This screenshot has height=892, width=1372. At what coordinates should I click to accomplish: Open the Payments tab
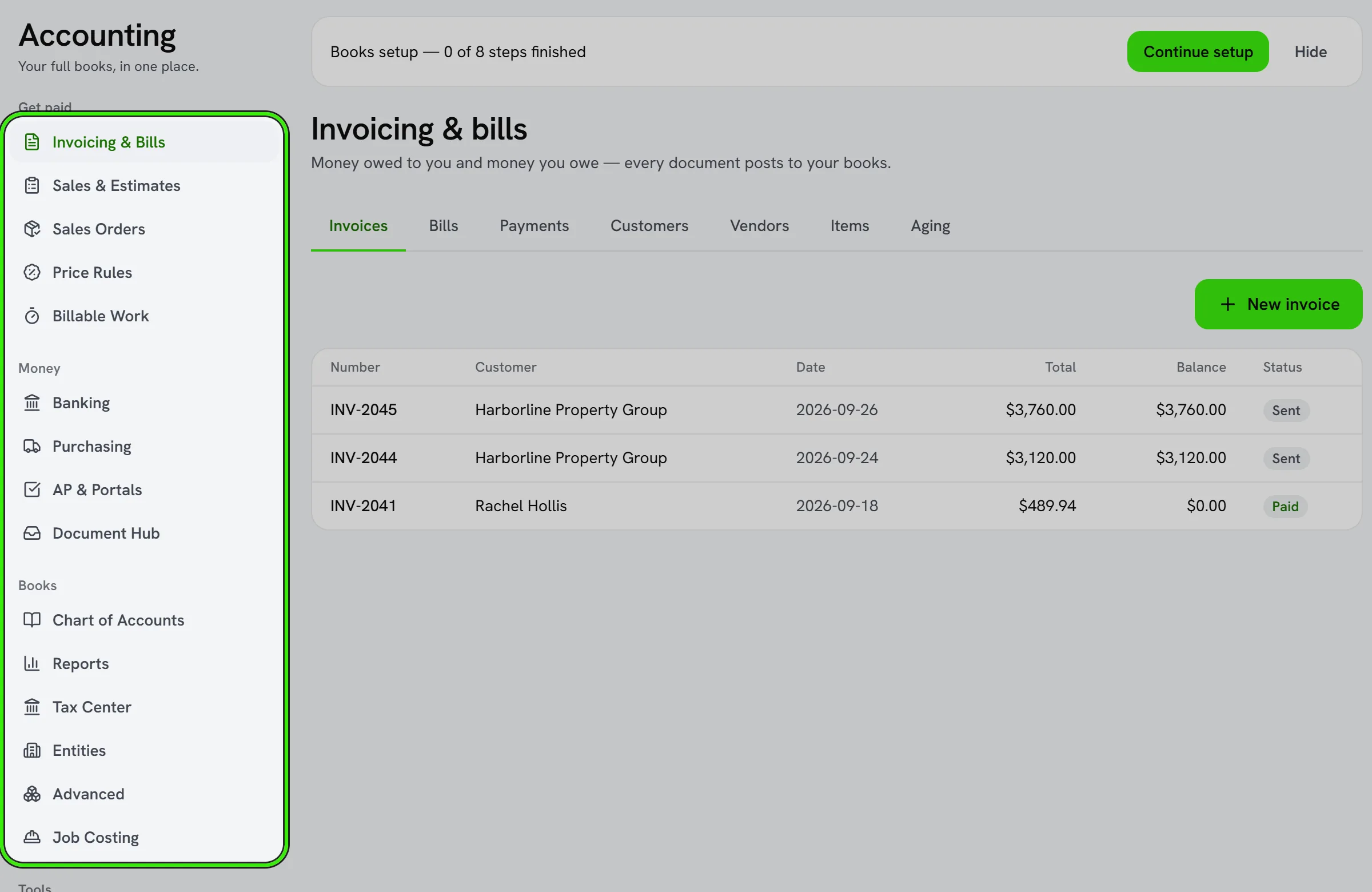534,225
